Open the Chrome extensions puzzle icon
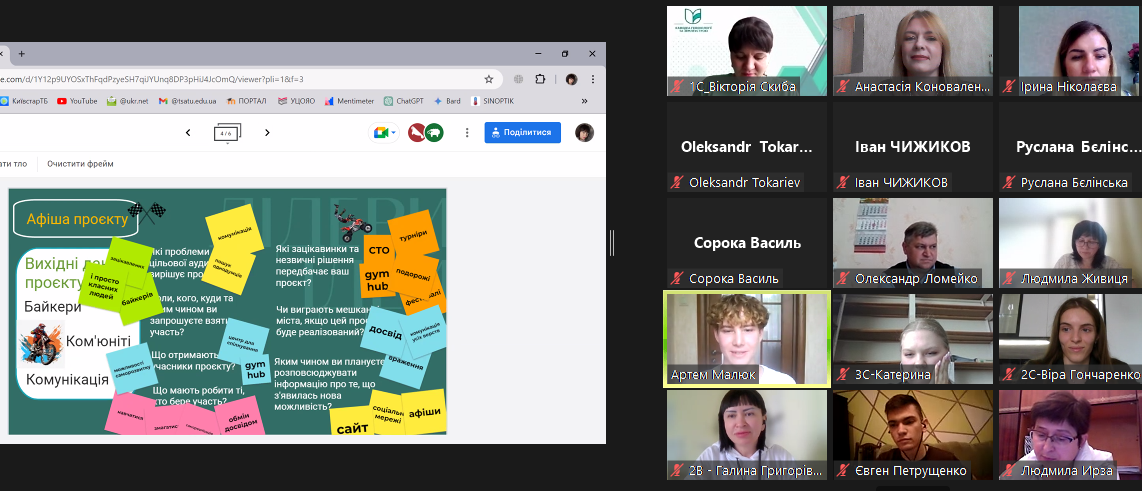 pyautogui.click(x=540, y=79)
